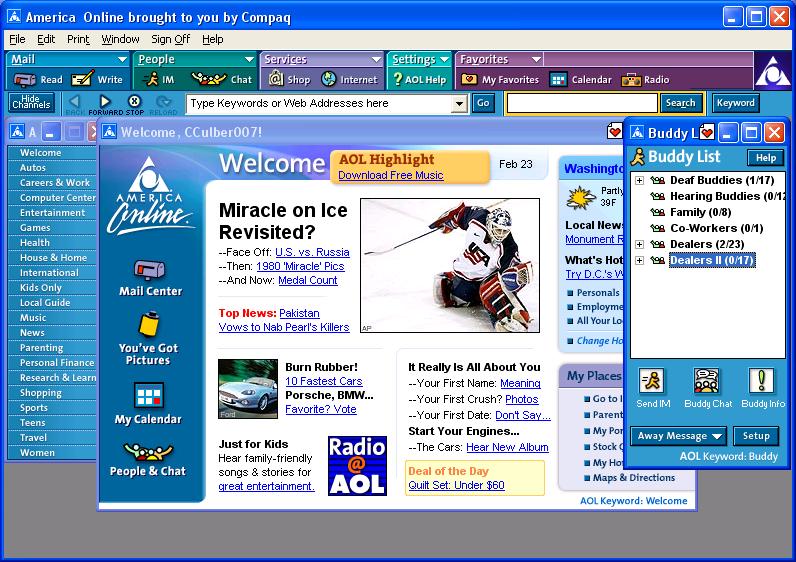The width and height of the screenshot is (796, 562).
Task: Open Buddy Chat icon
Action: point(707,381)
